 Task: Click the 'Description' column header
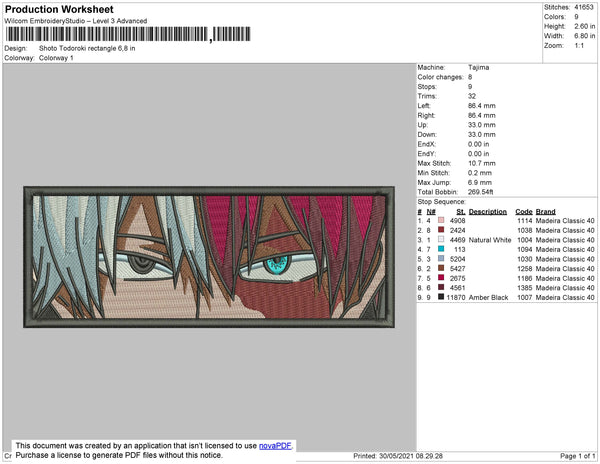(x=488, y=212)
